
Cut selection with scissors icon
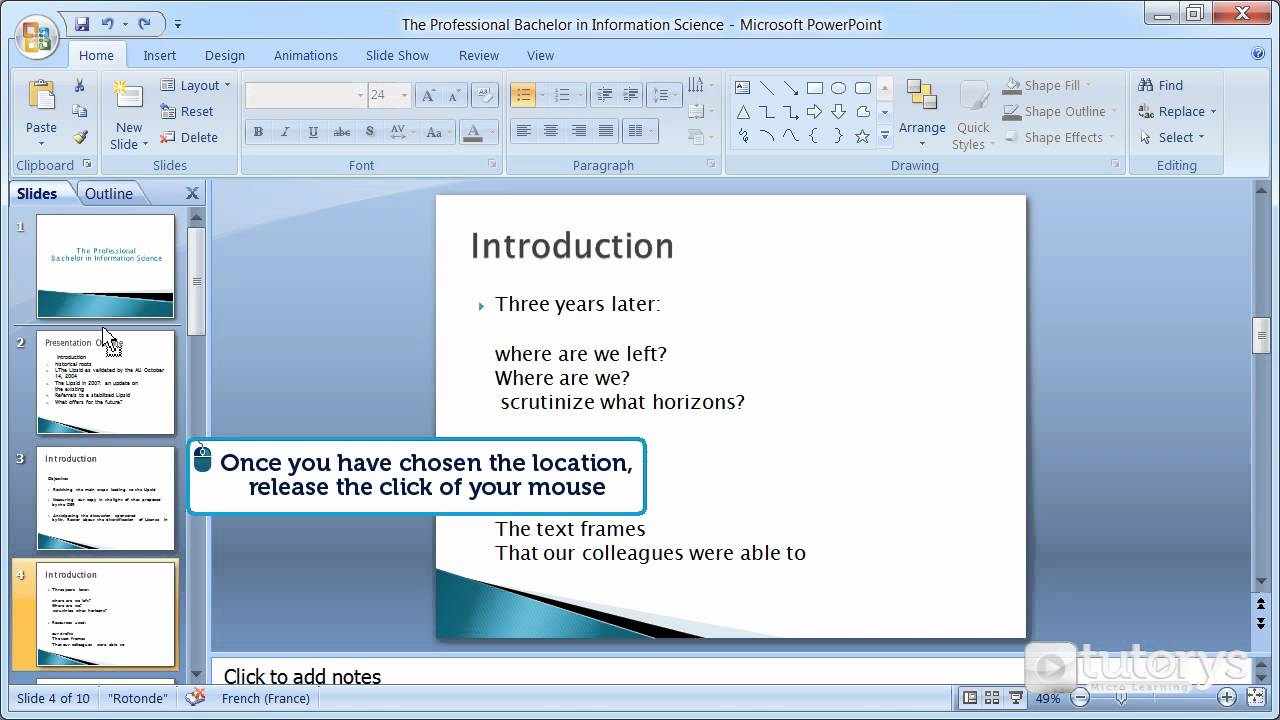point(79,86)
